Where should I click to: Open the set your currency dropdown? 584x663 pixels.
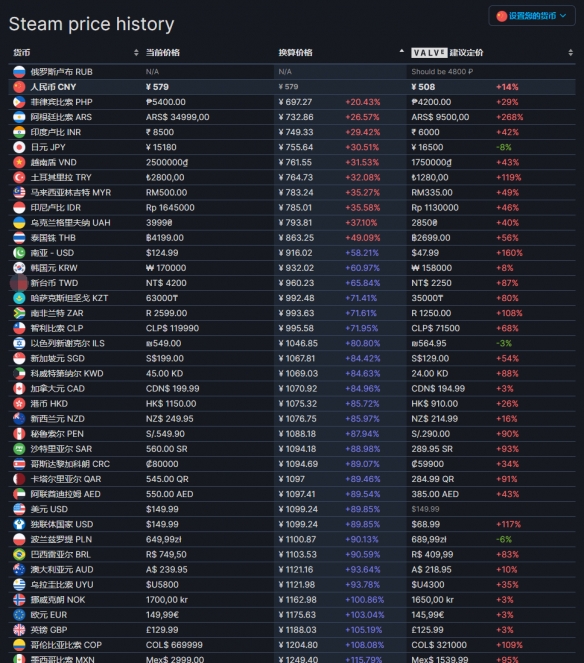coord(532,16)
